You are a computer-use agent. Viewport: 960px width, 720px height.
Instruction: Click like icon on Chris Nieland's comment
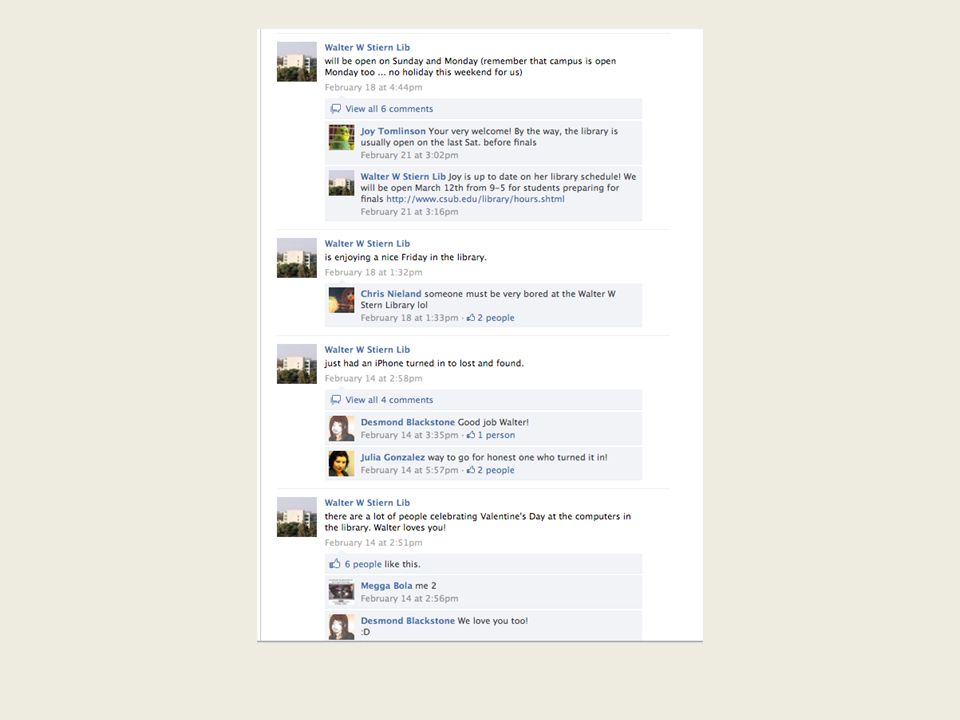pos(471,318)
